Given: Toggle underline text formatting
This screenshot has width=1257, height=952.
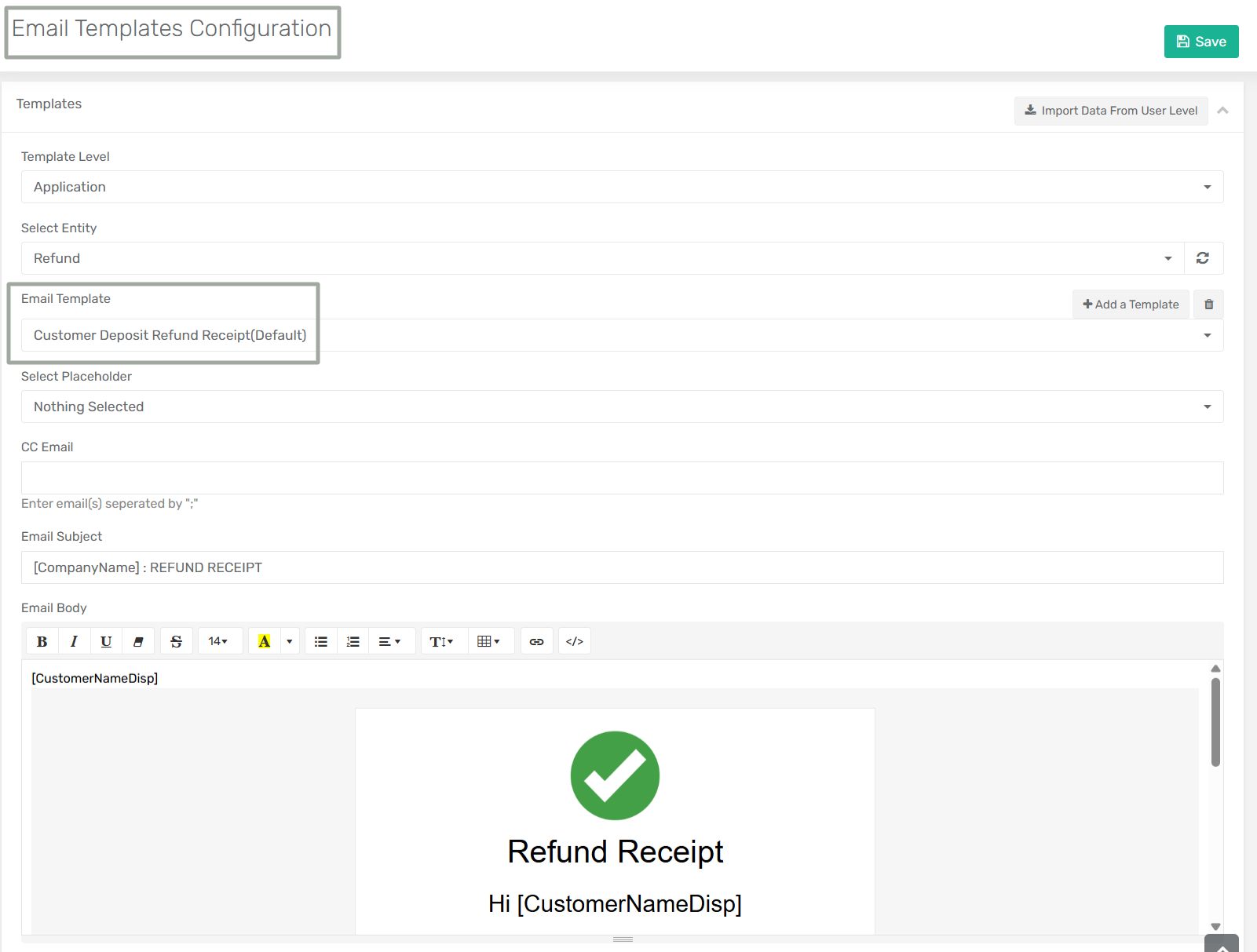Looking at the screenshot, I should (106, 641).
